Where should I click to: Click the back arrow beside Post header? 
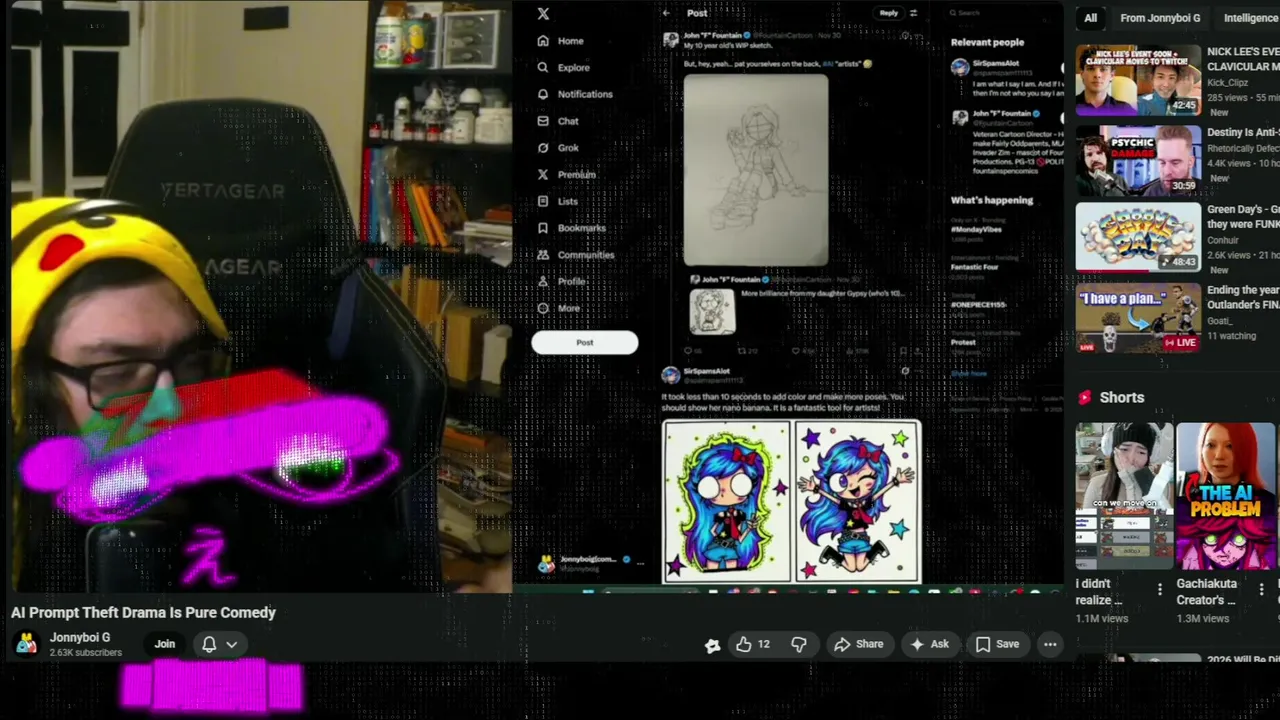[666, 13]
